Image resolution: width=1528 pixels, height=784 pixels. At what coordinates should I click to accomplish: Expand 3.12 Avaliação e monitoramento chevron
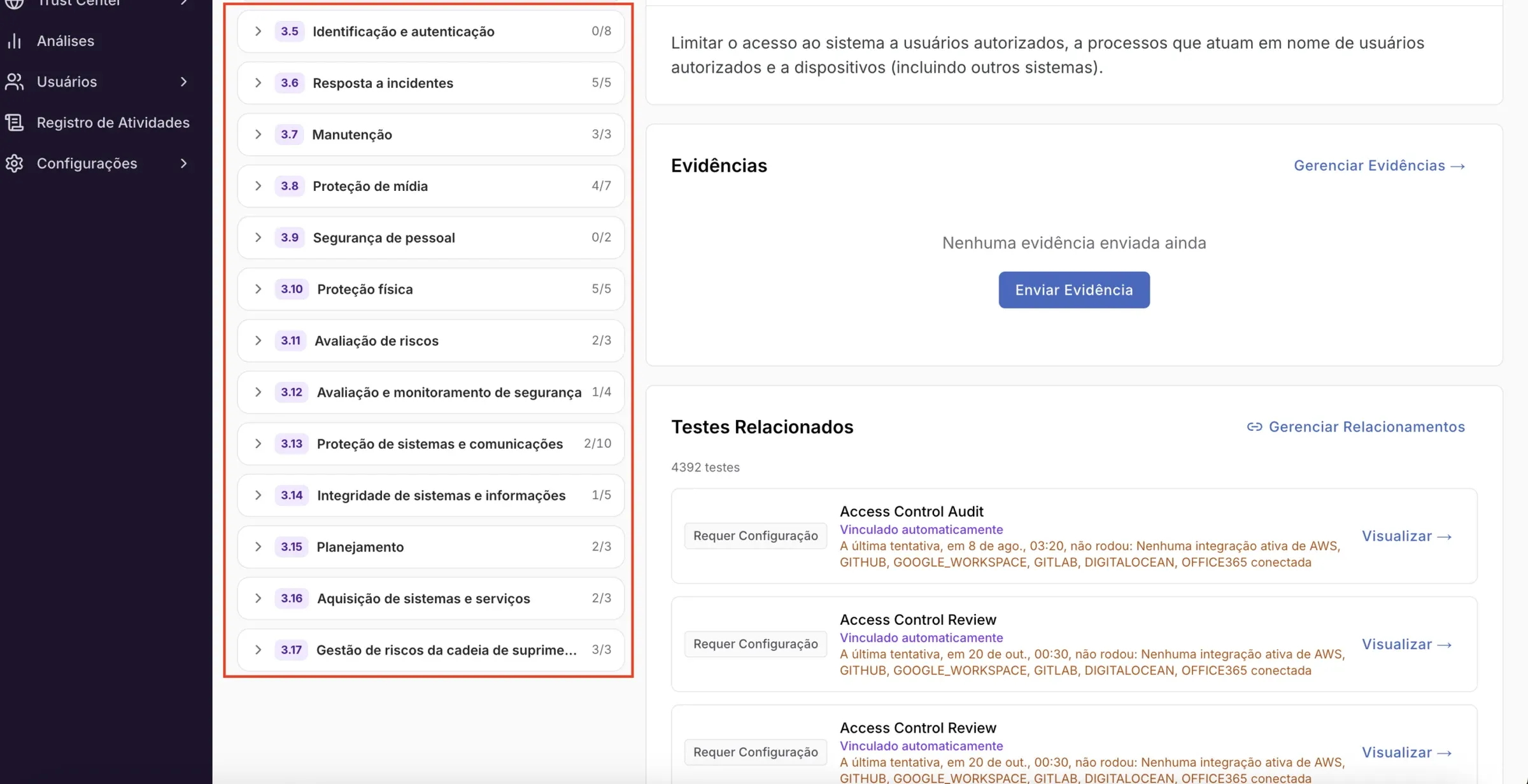258,392
